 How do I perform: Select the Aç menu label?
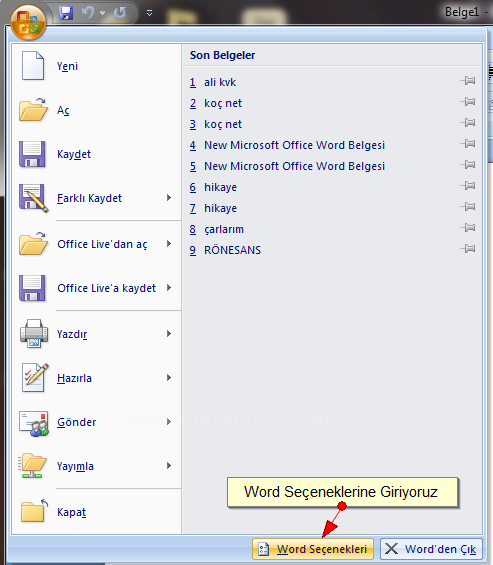pos(63,110)
